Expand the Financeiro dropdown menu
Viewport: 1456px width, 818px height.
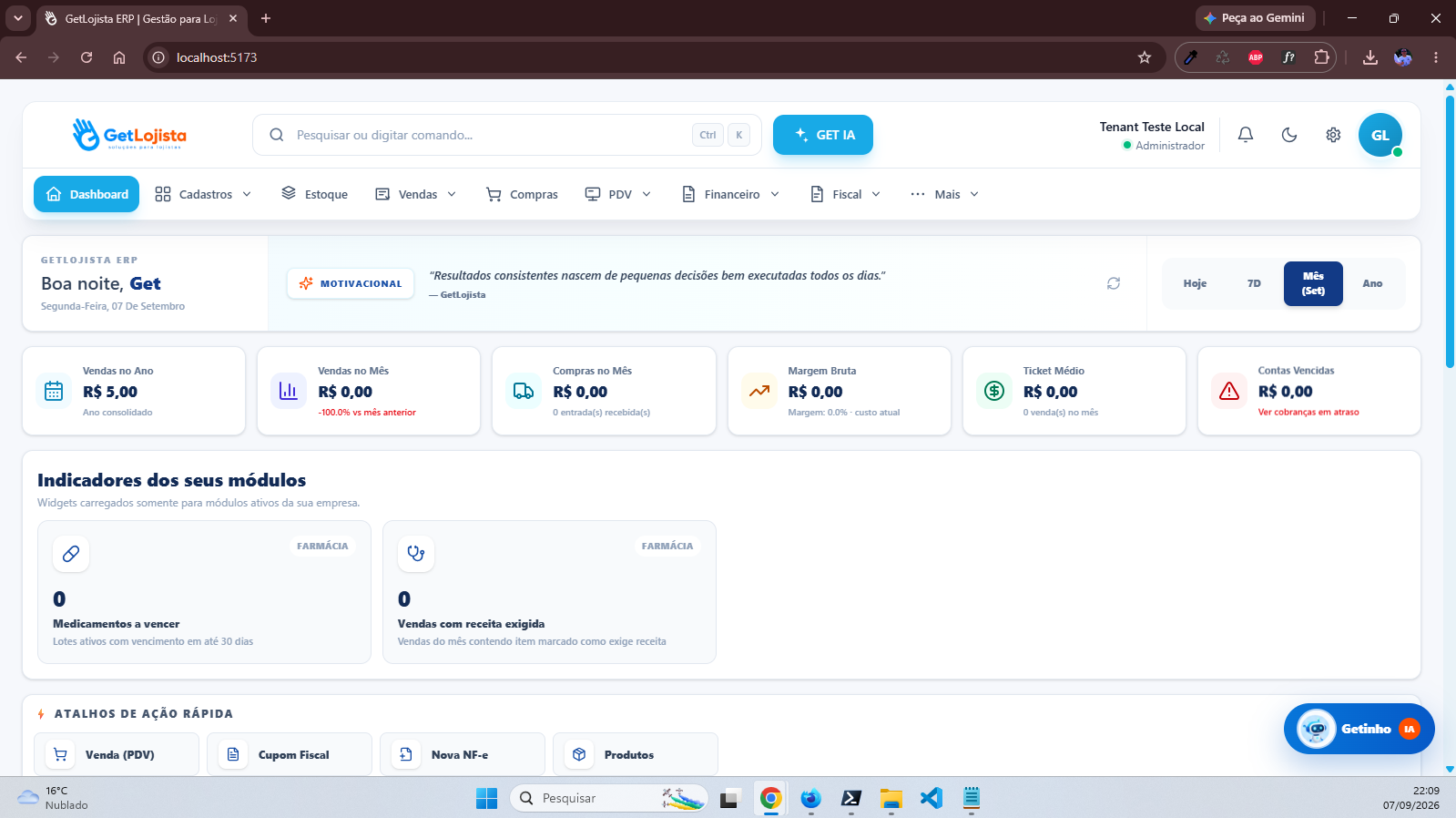click(731, 194)
